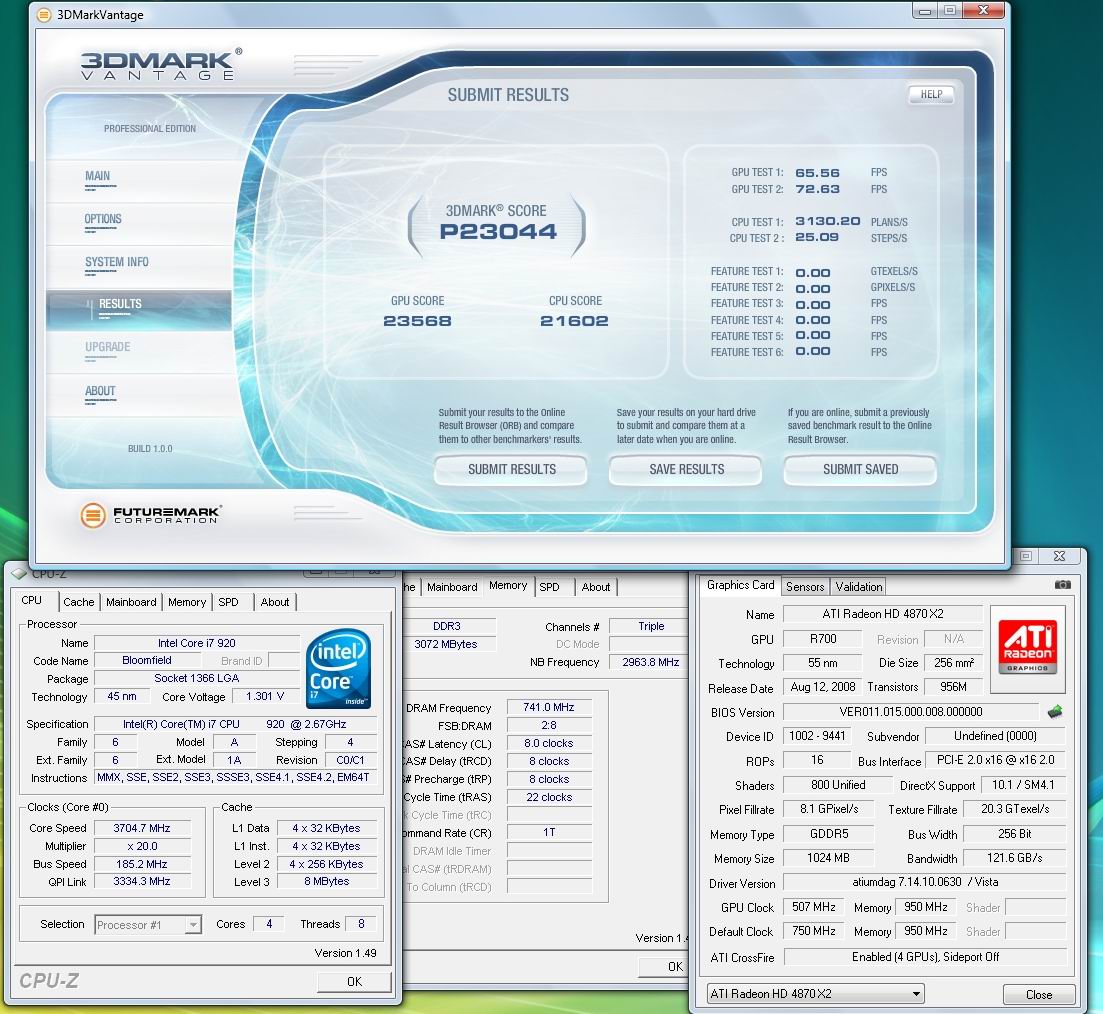Click the HELP button in 3DMark
Screen dimensions: 1103x1014
pos(931,94)
